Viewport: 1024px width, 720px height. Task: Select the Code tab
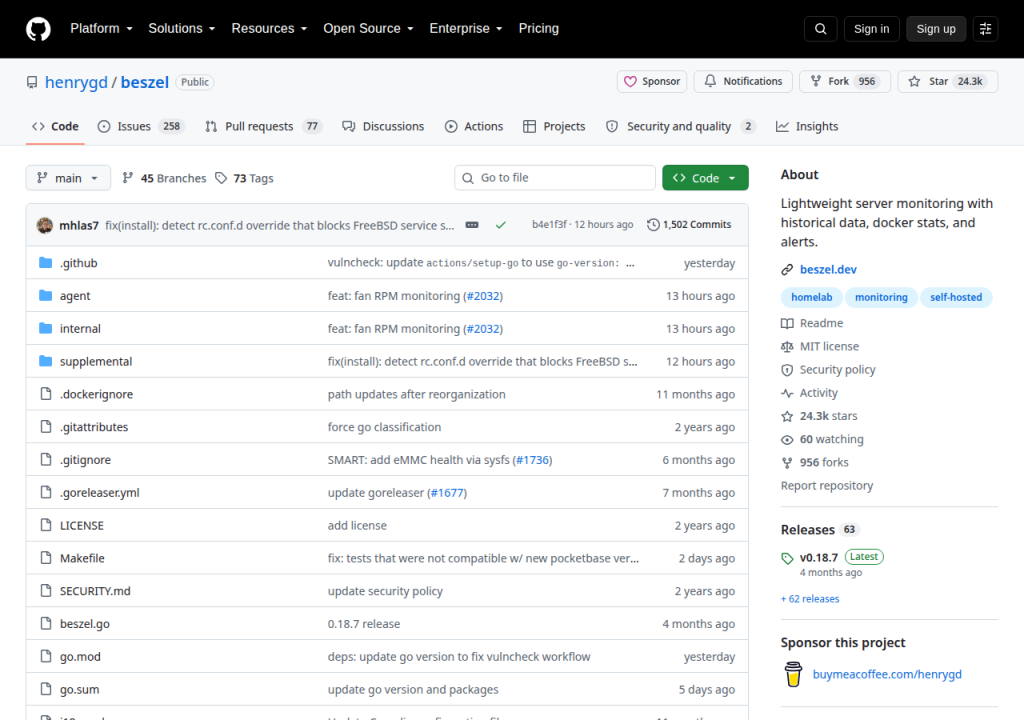click(56, 126)
